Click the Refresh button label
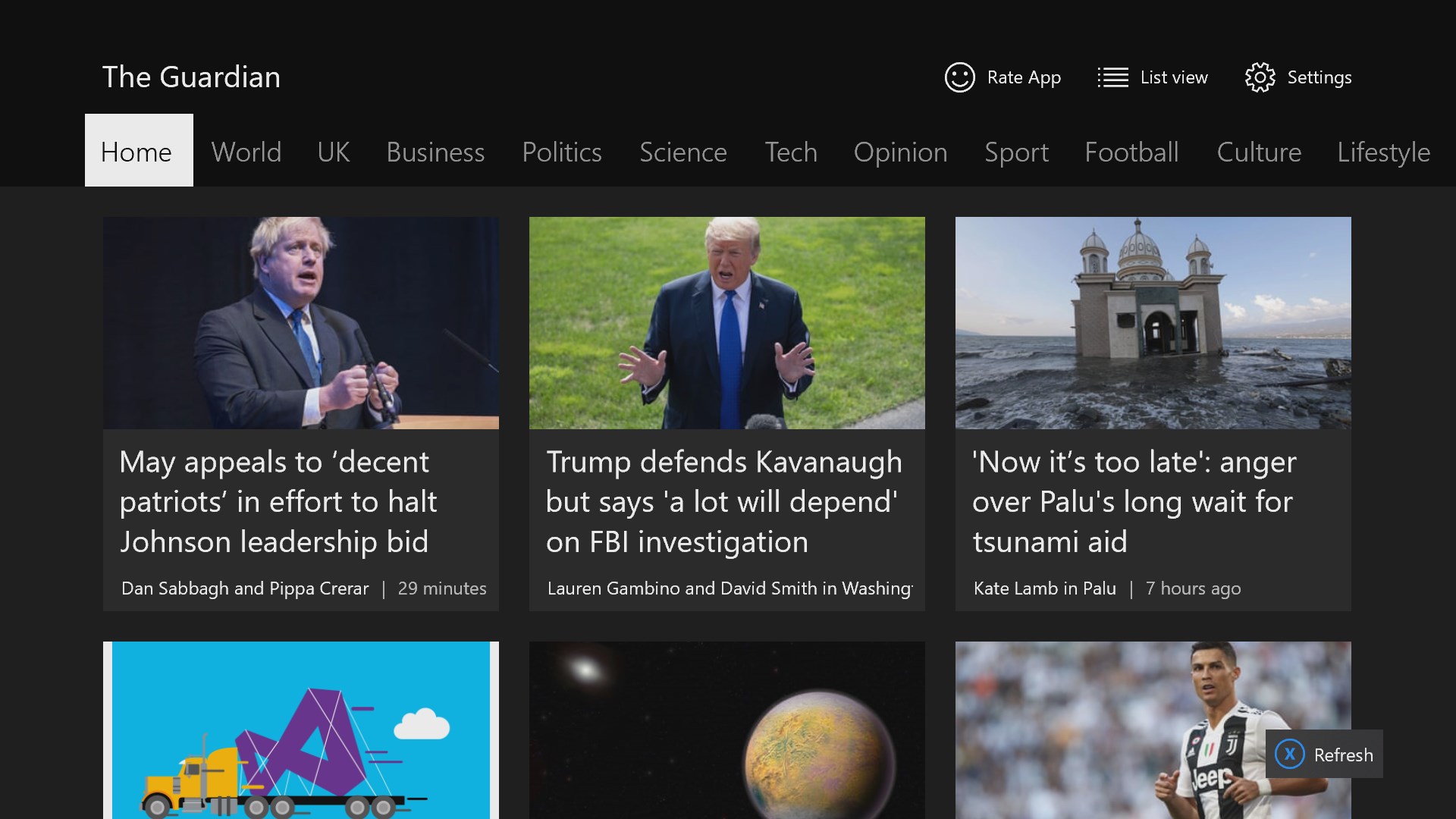This screenshot has width=1456, height=819. pos(1343,755)
